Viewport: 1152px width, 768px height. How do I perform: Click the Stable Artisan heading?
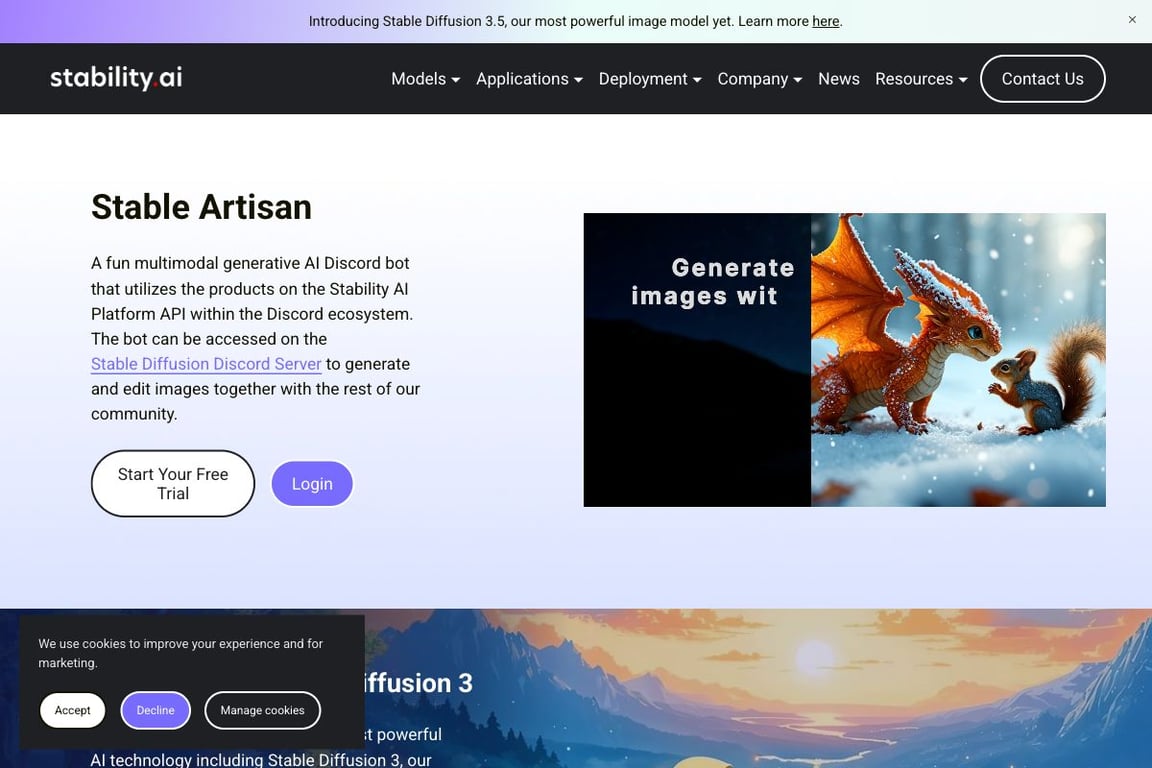click(x=201, y=207)
